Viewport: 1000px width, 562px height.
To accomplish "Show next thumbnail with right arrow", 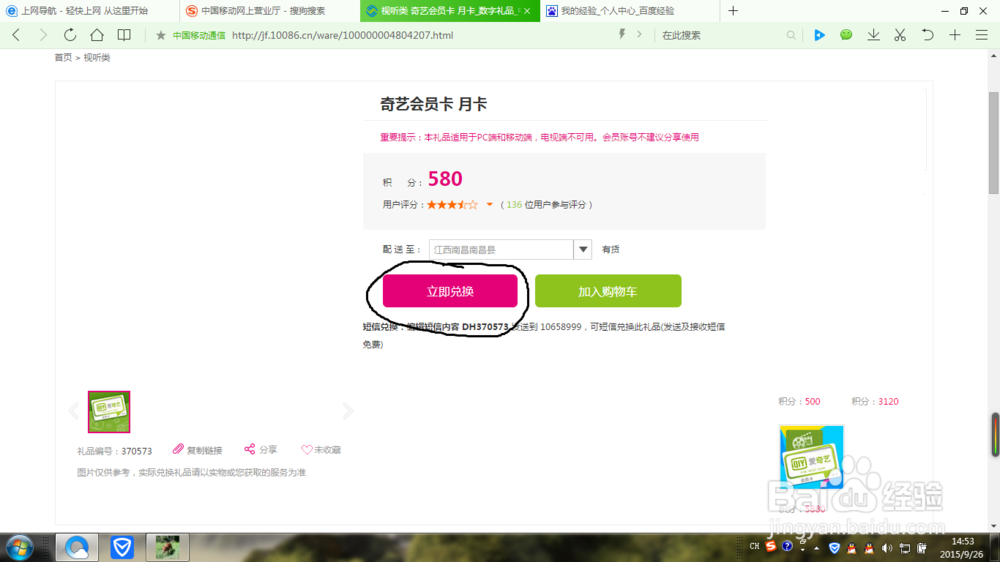I will 348,411.
